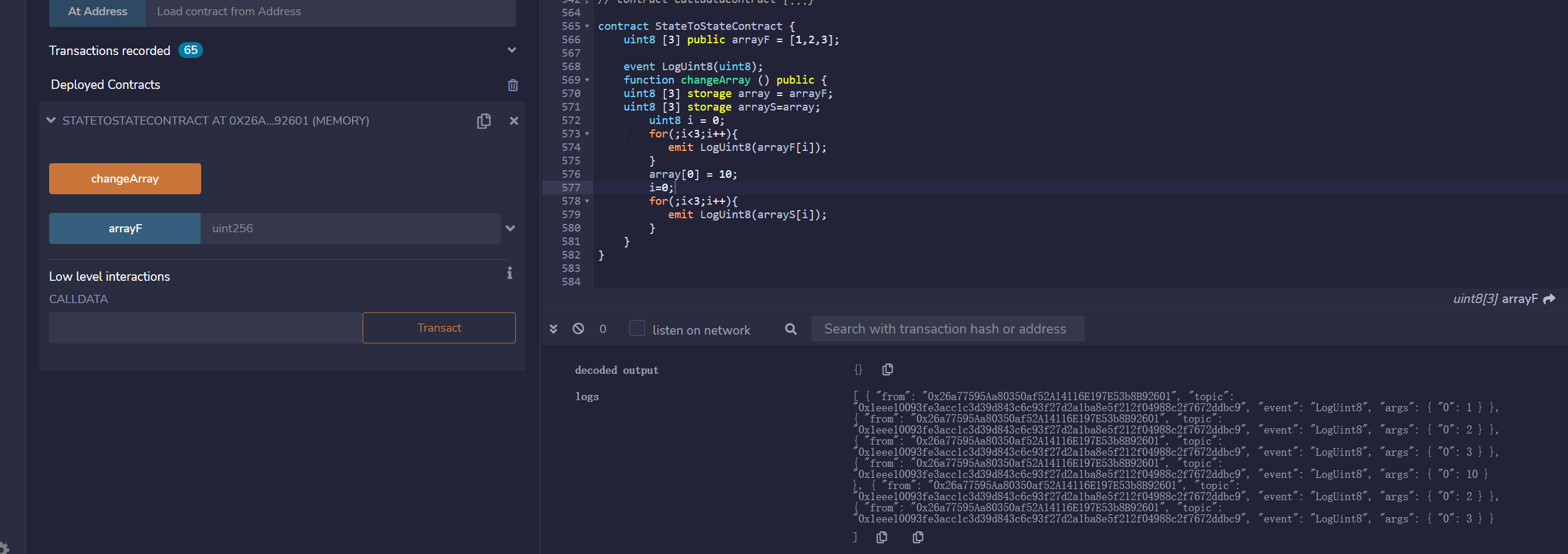This screenshot has height=554, width=1568.
Task: Fold contract StateToStateContract at line 565
Action: [x=587, y=26]
